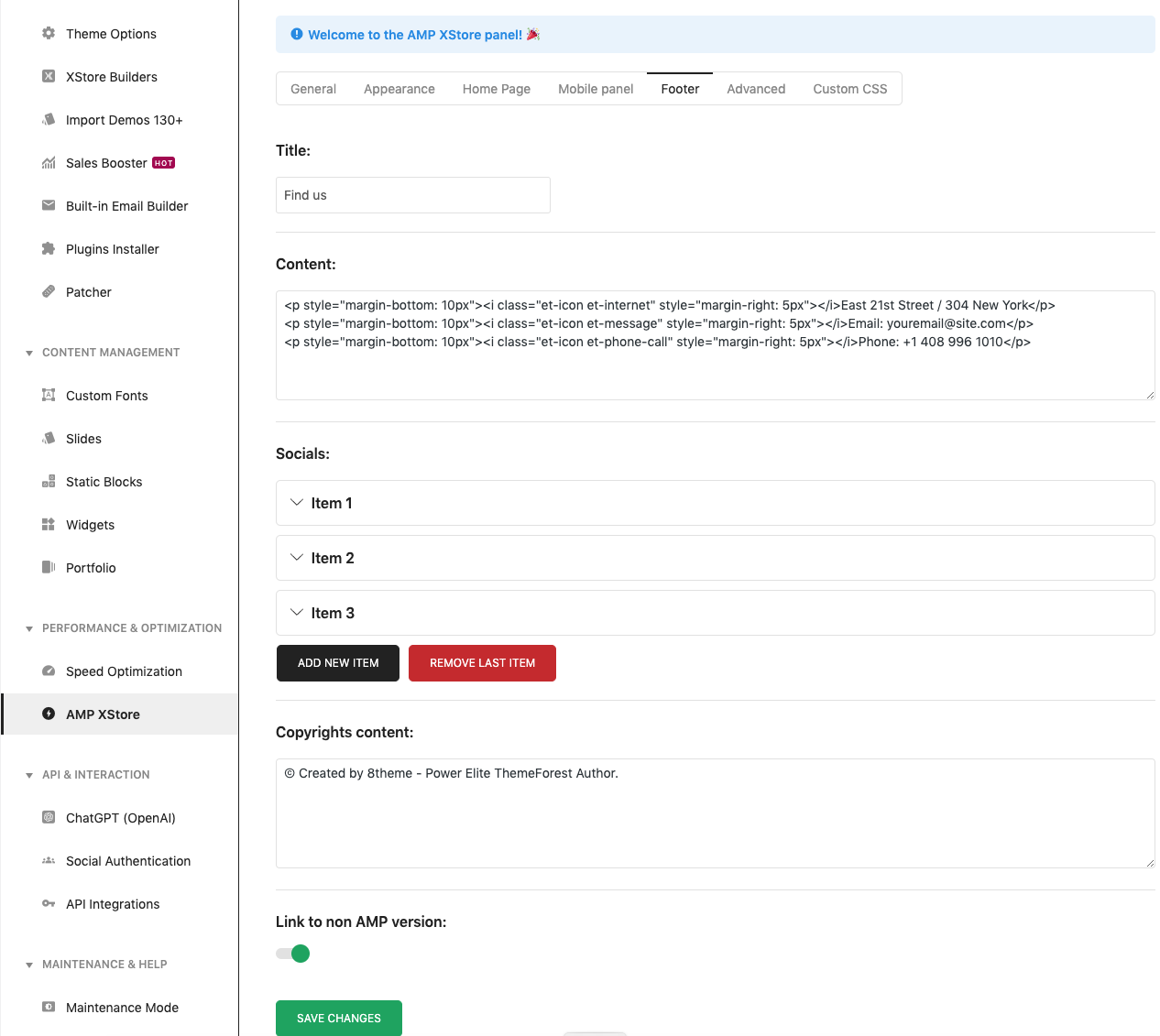Click the Plugins Installer puzzle icon
The height and width of the screenshot is (1036, 1160).
click(x=49, y=249)
